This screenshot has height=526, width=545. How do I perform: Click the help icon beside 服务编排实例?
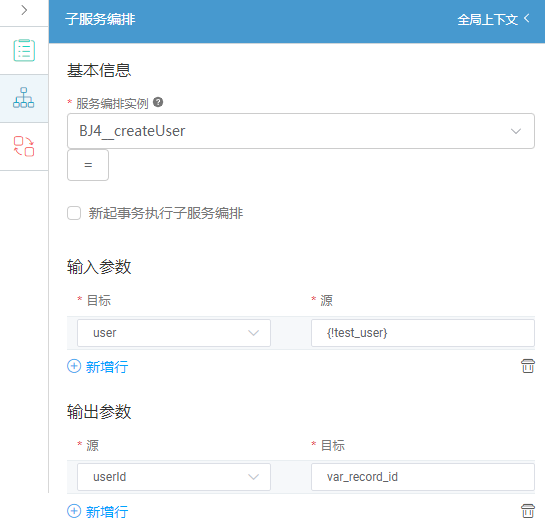(158, 102)
